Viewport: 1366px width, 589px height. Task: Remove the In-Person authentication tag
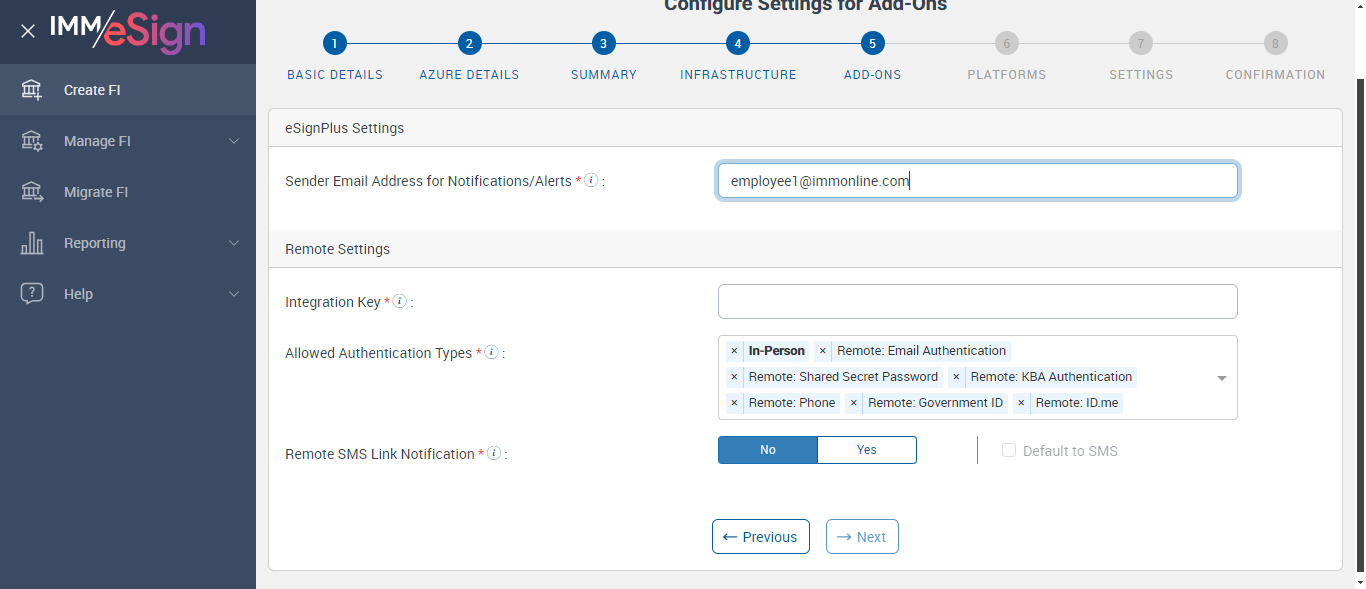click(734, 351)
